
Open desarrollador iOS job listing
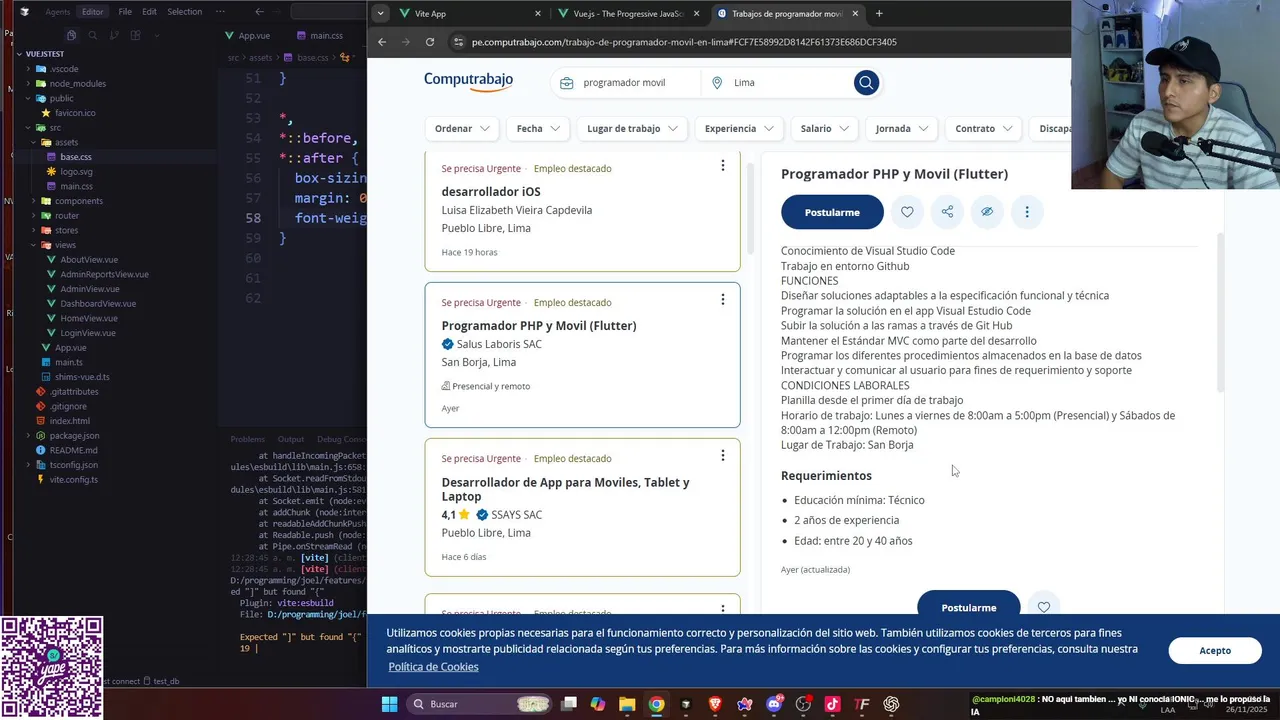point(491,191)
